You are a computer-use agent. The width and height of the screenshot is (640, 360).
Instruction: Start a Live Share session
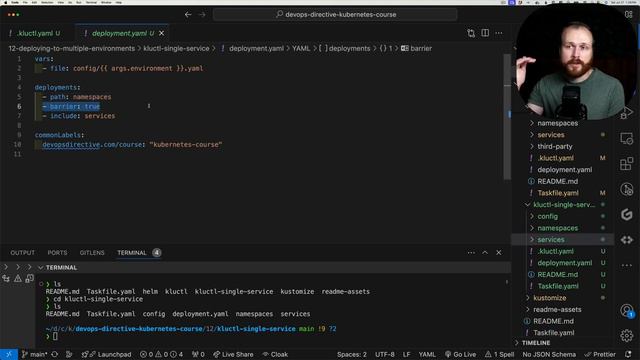point(233,354)
